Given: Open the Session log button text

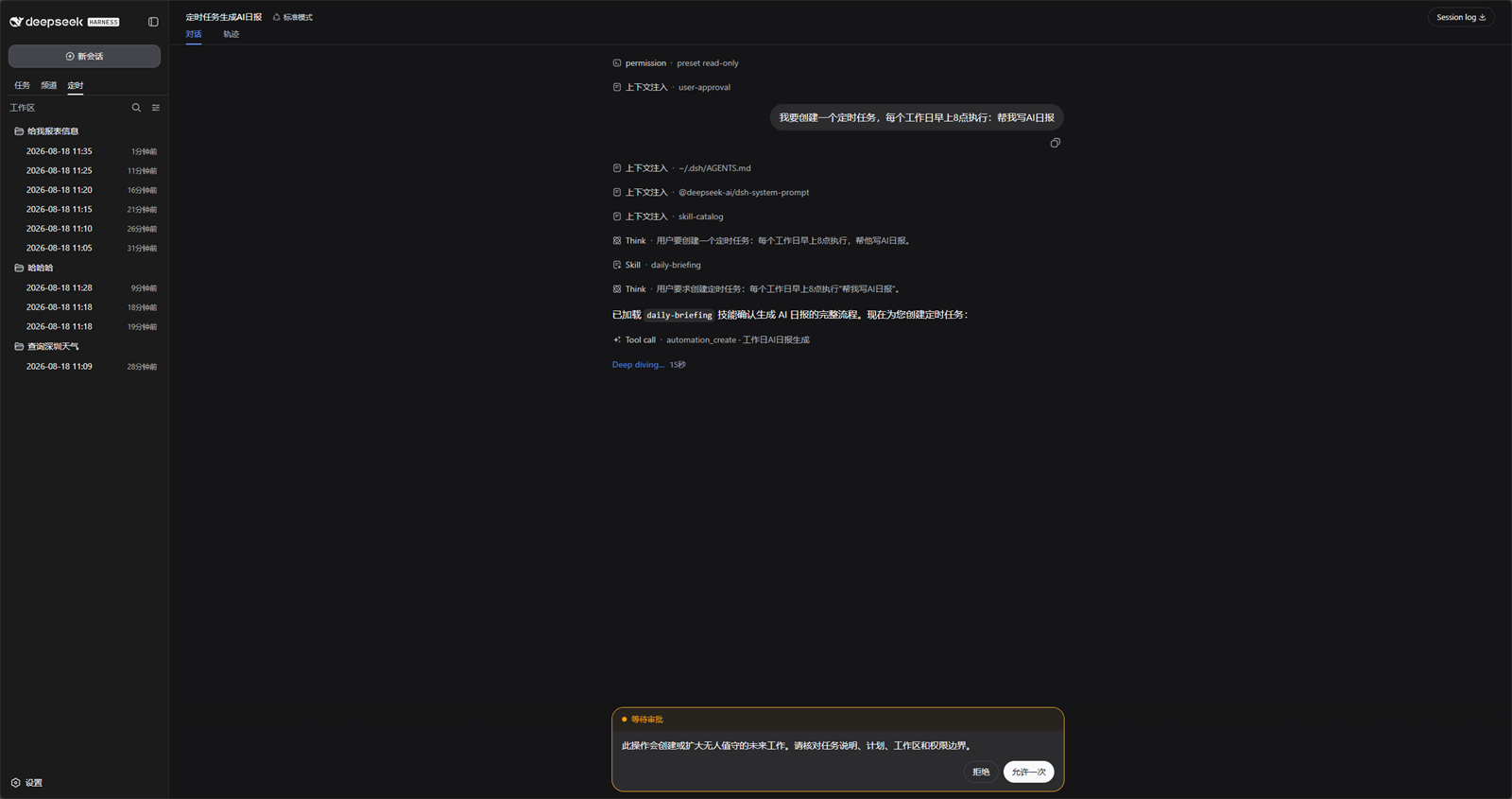Looking at the screenshot, I should tap(1456, 17).
